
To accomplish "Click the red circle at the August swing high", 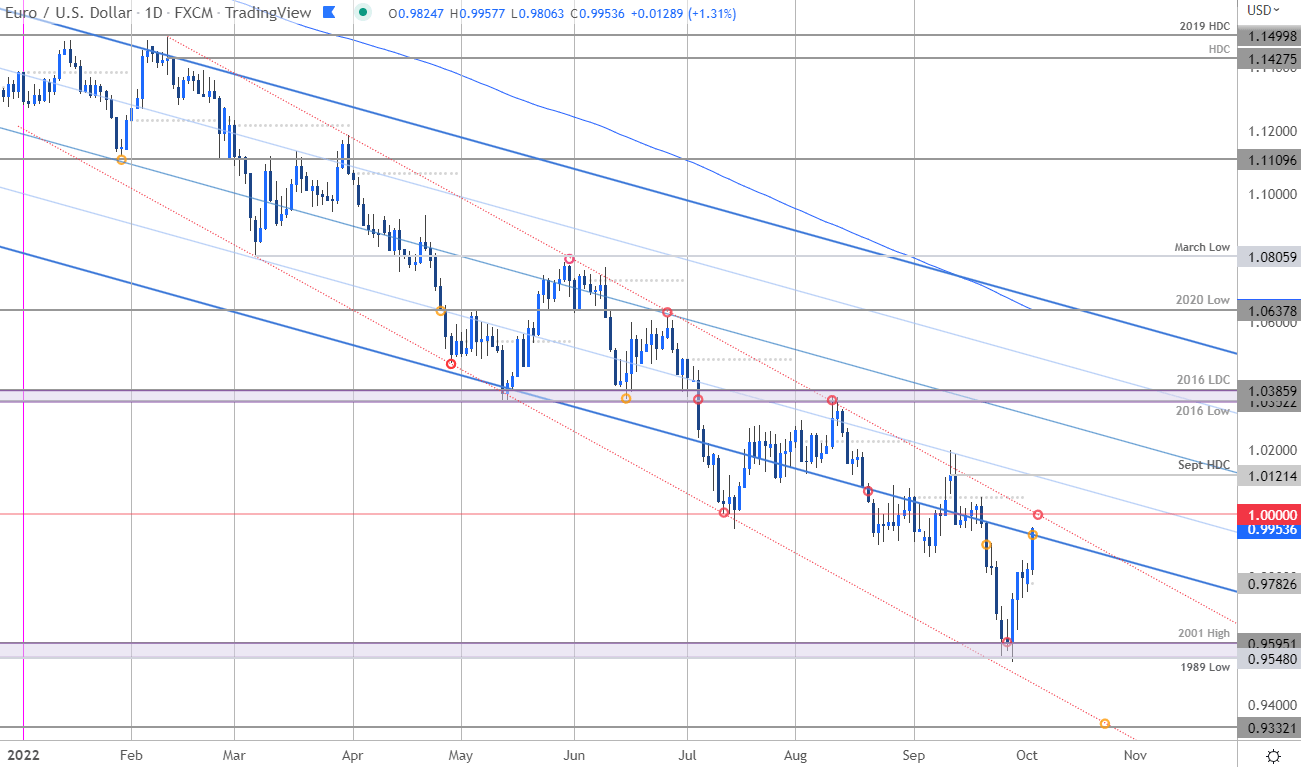I will click(832, 400).
